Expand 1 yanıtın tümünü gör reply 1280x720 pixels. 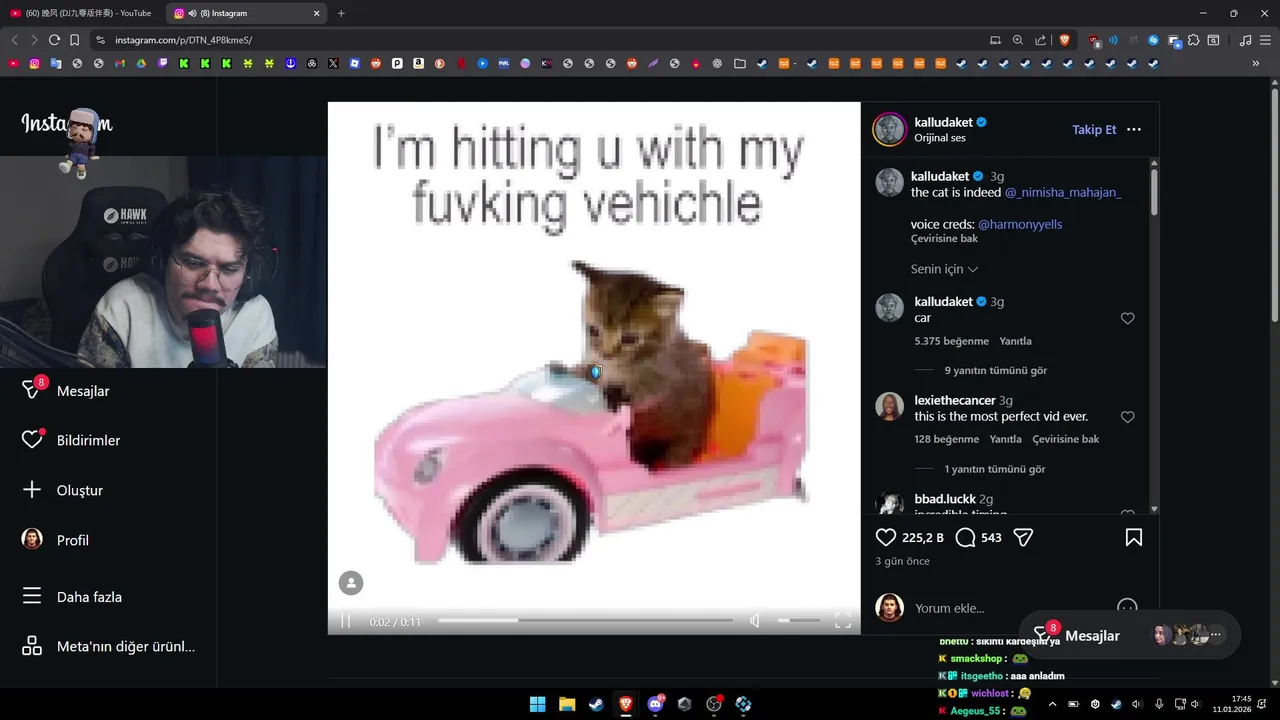coord(994,469)
